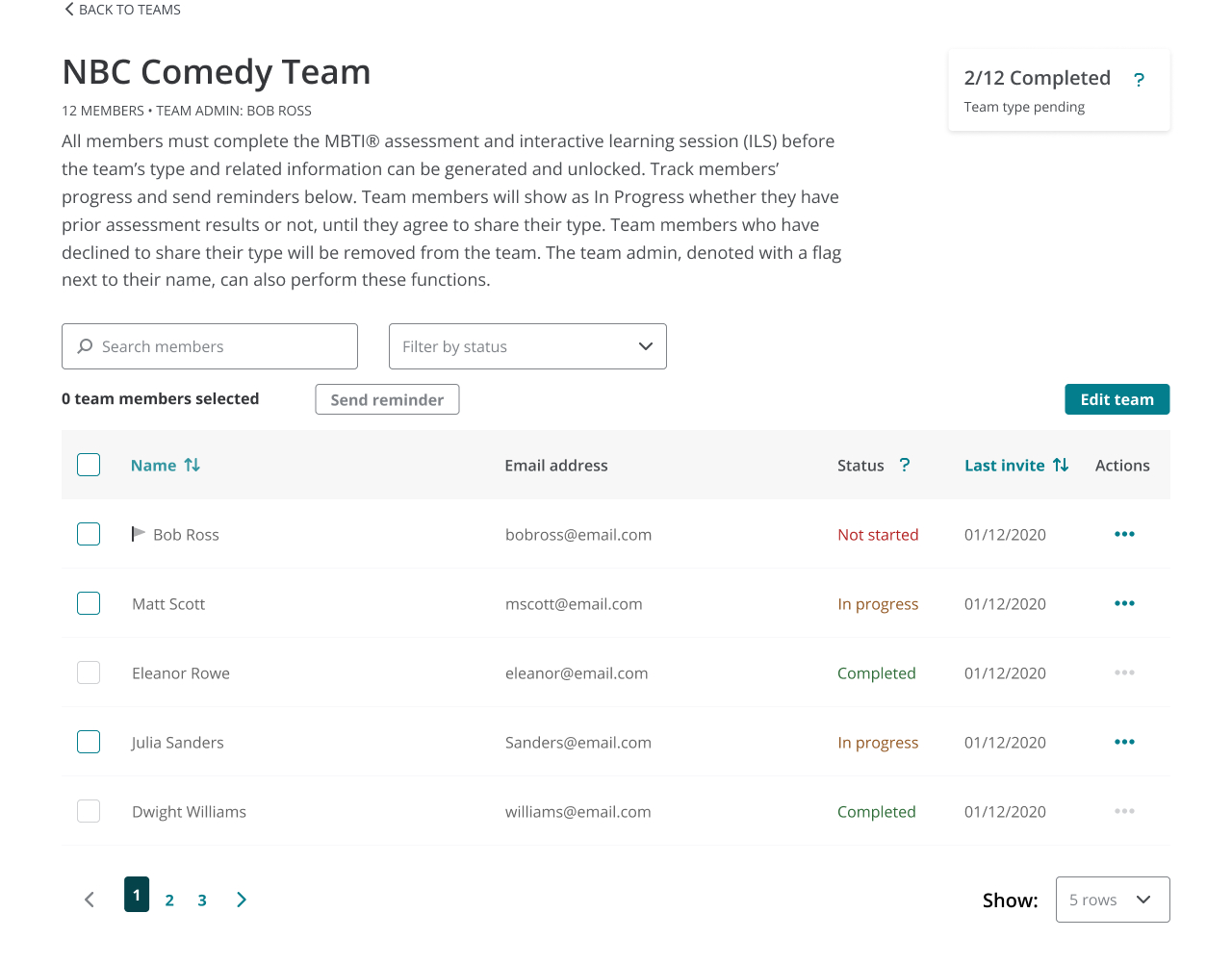Screen dimensions: 1232x964
Task: Click the Last invite column header
Action: (1005, 465)
